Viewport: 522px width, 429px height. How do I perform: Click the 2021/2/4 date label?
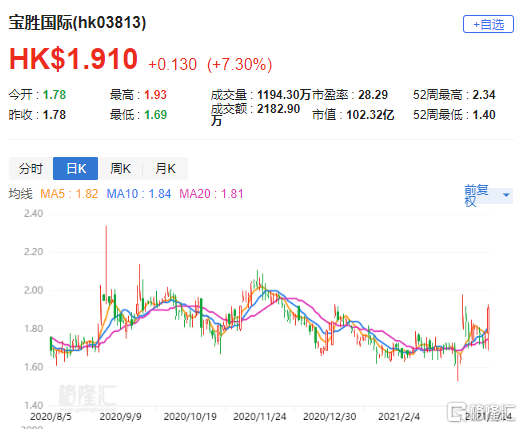[x=399, y=417]
